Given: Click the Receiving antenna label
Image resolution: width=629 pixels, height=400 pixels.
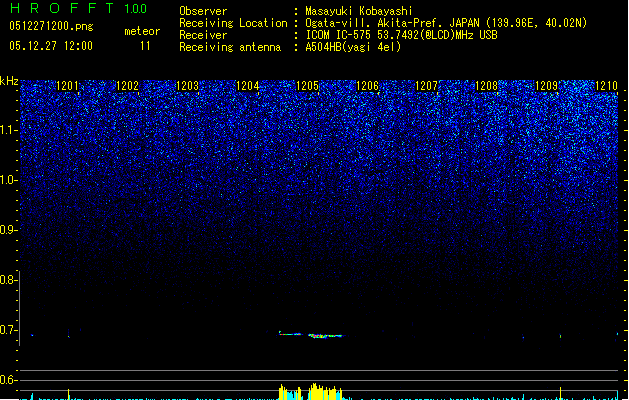Looking at the screenshot, I should click(x=230, y=47).
